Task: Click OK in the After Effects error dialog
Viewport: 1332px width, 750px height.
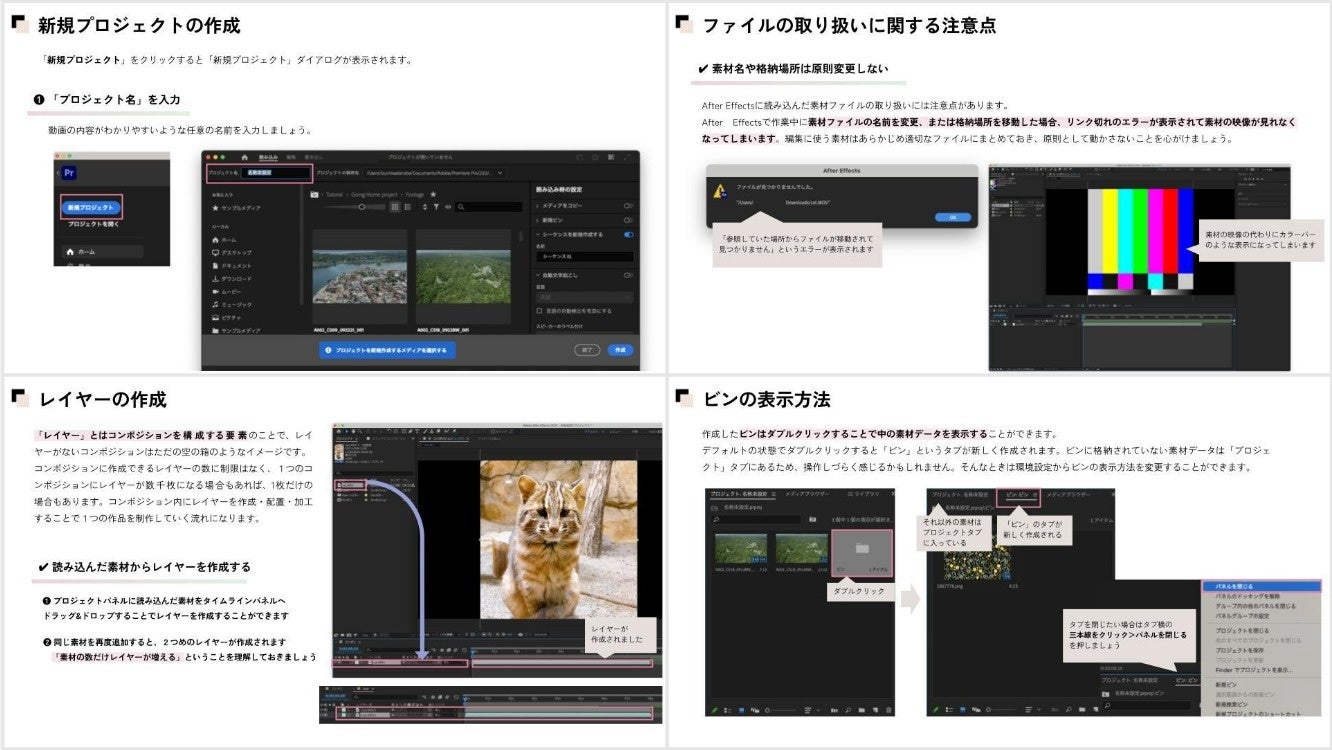Action: click(x=953, y=217)
